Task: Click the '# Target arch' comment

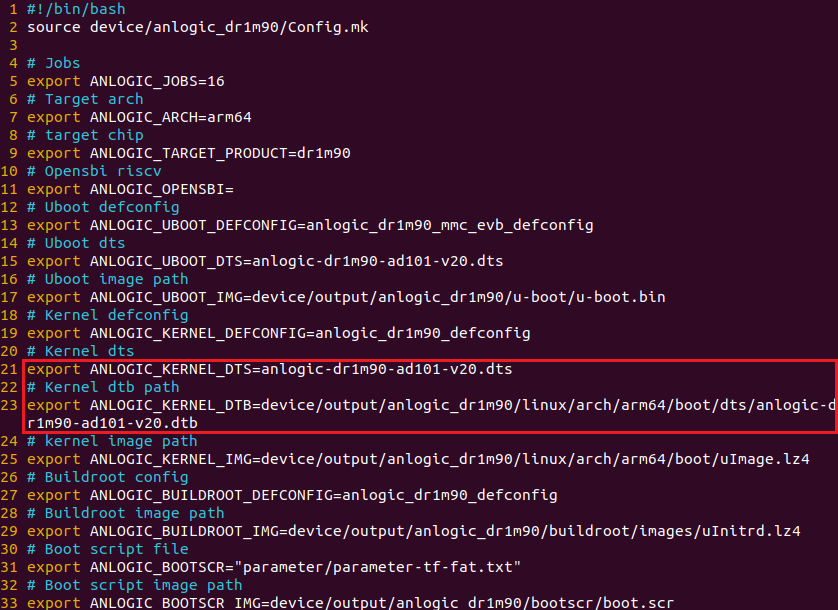Action: [x=85, y=99]
